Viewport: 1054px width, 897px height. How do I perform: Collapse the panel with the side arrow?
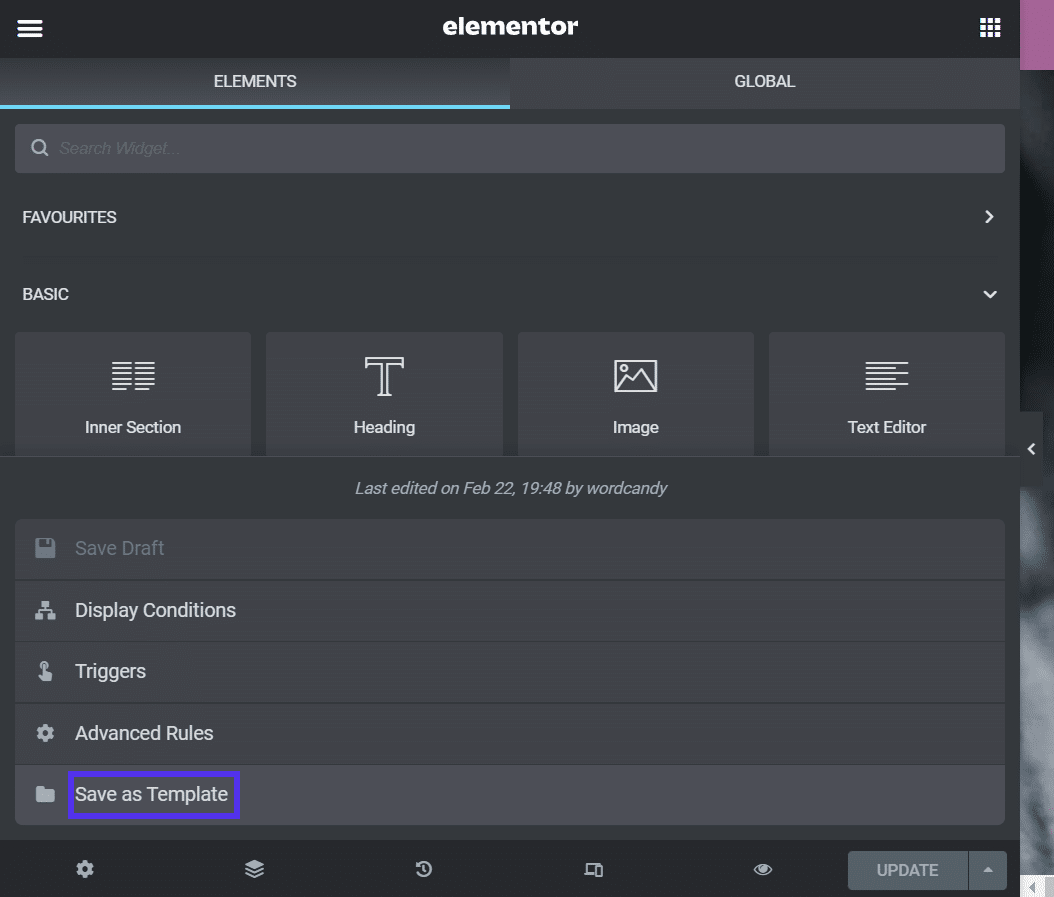tap(1031, 447)
